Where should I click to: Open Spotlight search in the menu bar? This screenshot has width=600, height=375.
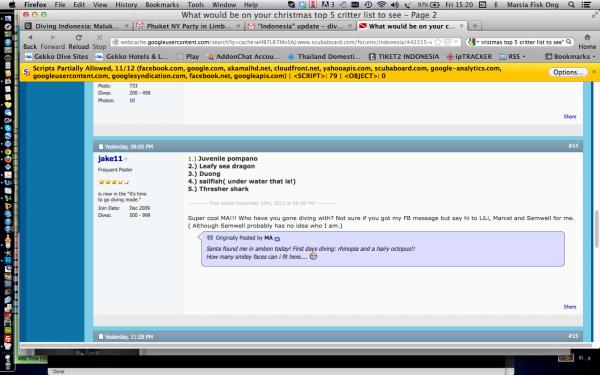(x=571, y=5)
